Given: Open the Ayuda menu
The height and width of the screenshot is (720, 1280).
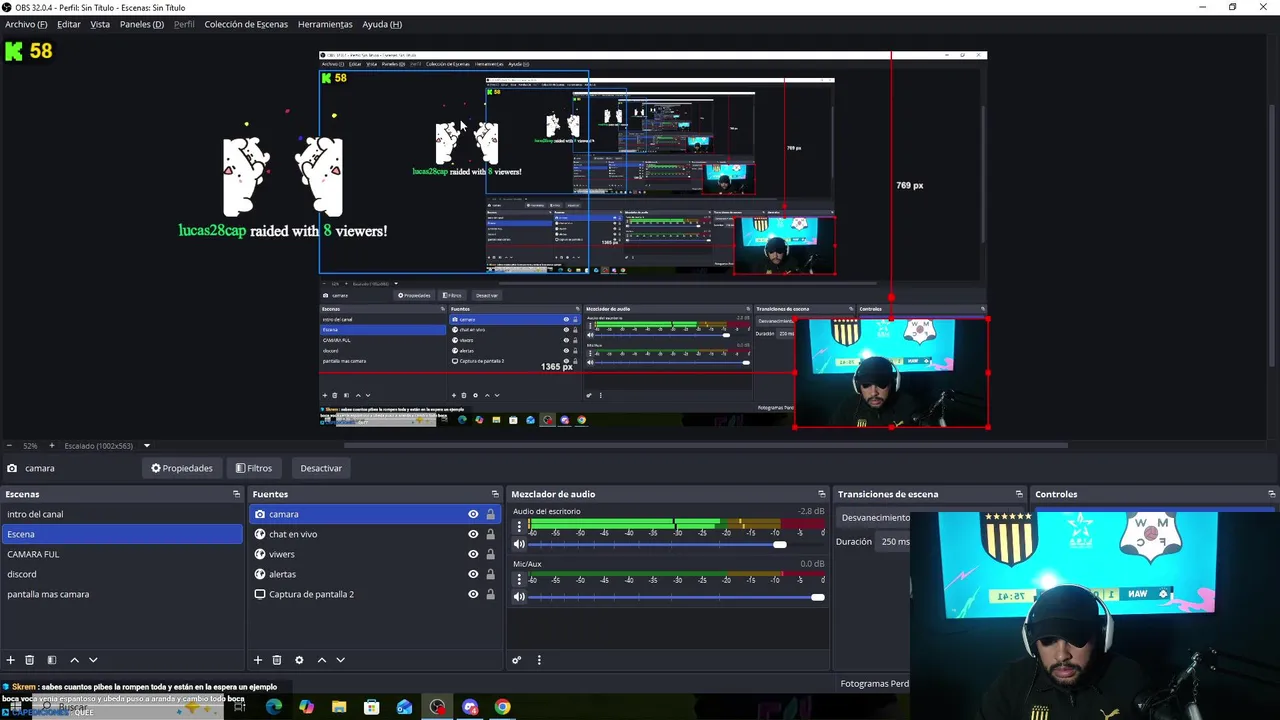Looking at the screenshot, I should point(382,24).
